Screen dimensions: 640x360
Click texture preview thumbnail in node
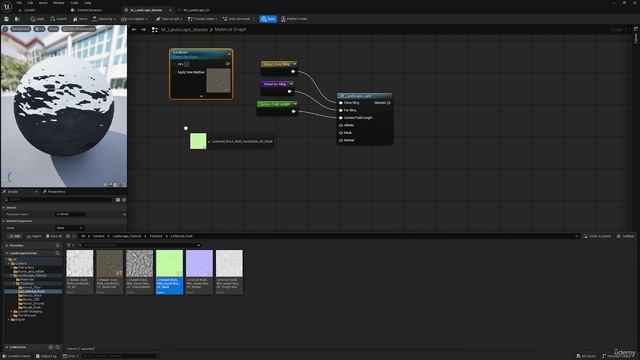coord(218,80)
